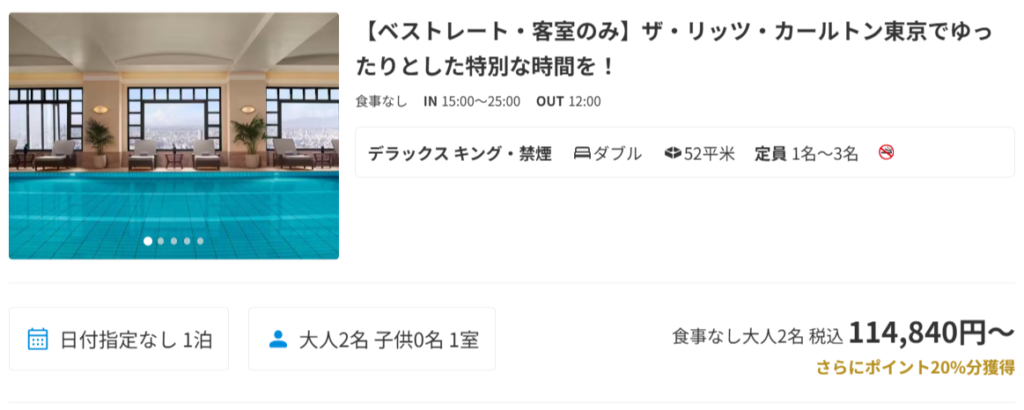Click the bed icon beside ダブル
Image resolution: width=1024 pixels, height=410 pixels.
[x=582, y=153]
